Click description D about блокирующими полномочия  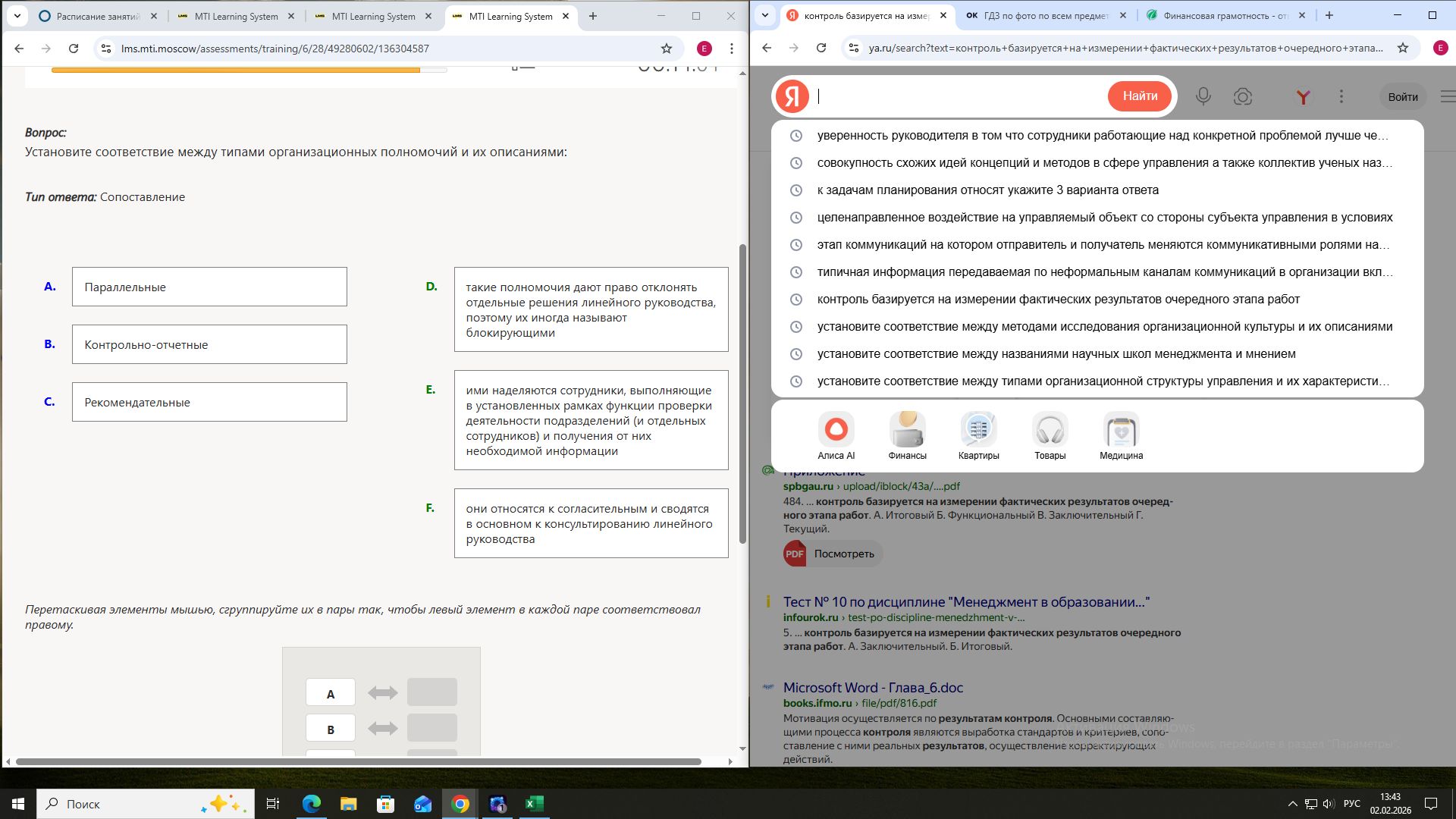click(x=591, y=309)
